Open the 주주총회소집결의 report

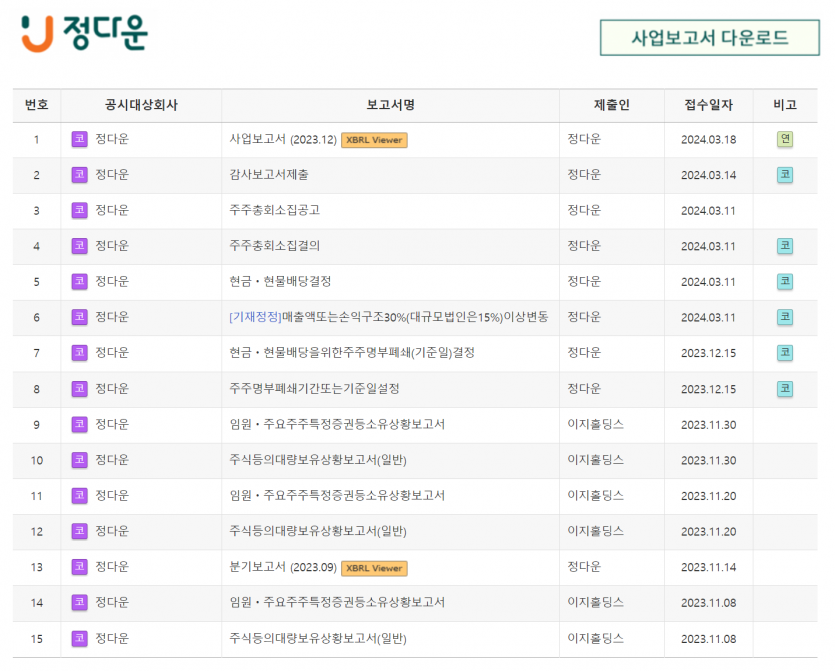(x=274, y=246)
